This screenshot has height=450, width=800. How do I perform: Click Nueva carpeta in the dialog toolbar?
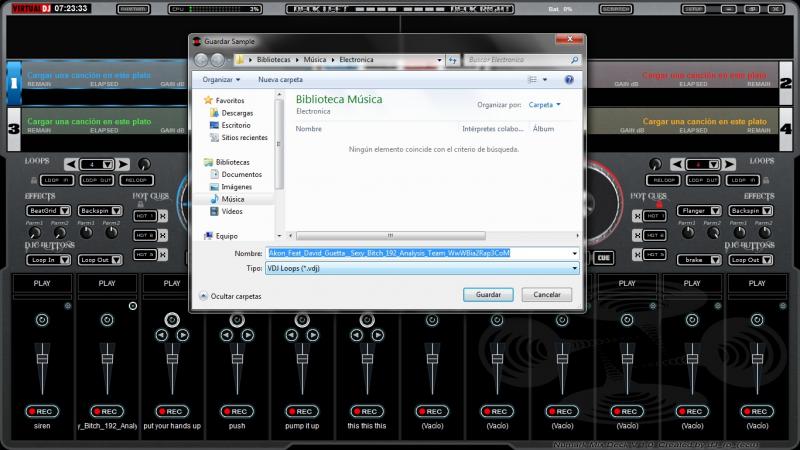[x=280, y=80]
